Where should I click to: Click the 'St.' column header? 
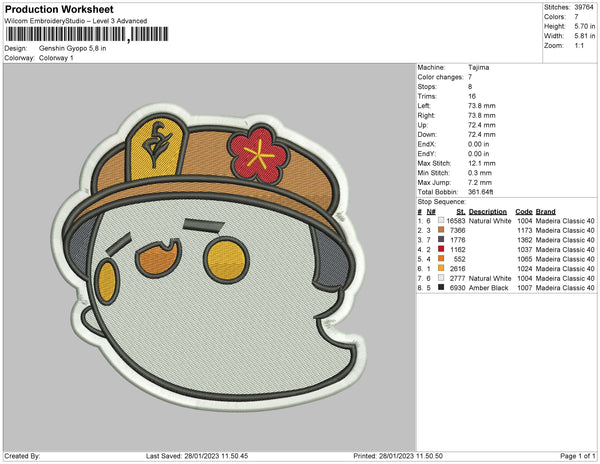coord(461,212)
